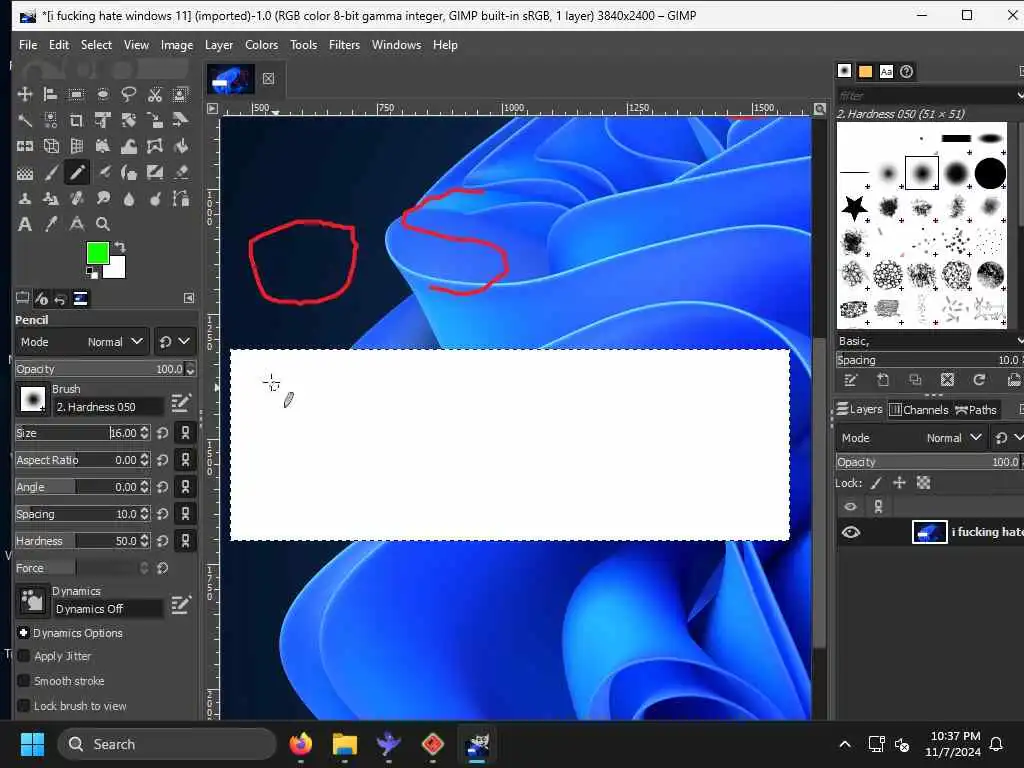This screenshot has width=1024, height=768.
Task: Toggle link Angle to brush default
Action: 185,487
